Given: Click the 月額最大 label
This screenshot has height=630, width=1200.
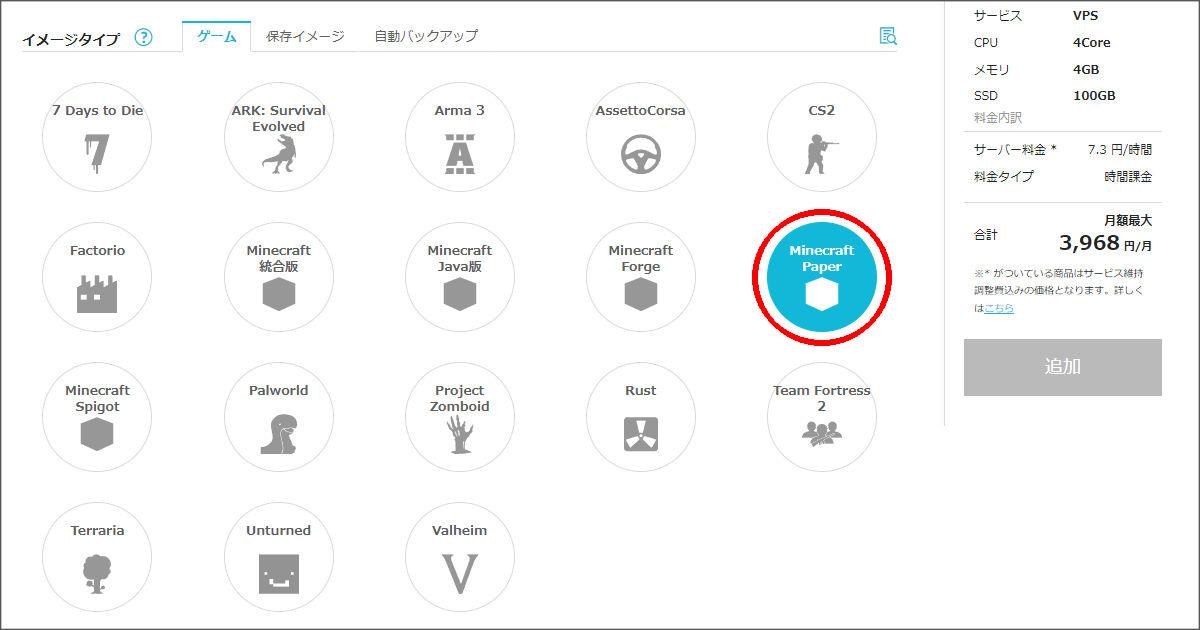Looking at the screenshot, I should pyautogui.click(x=1128, y=220).
